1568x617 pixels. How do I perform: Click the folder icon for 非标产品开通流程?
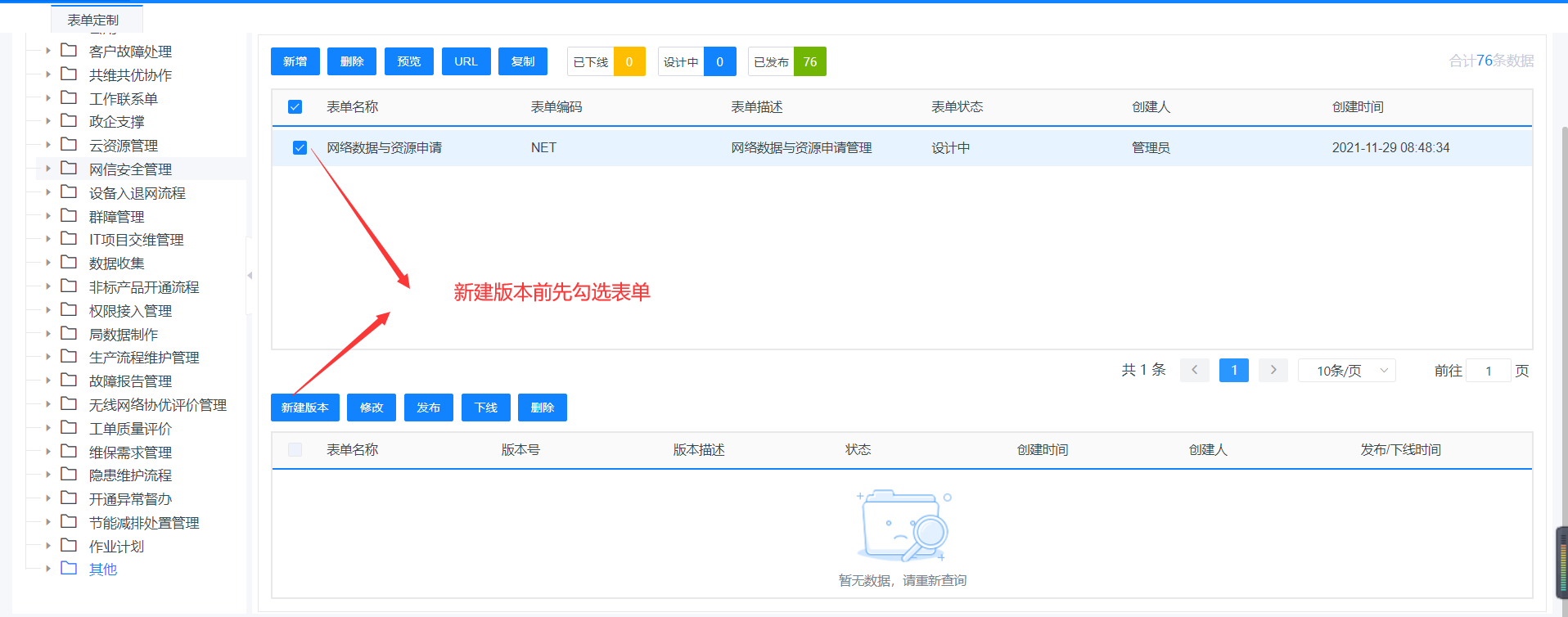coord(69,286)
